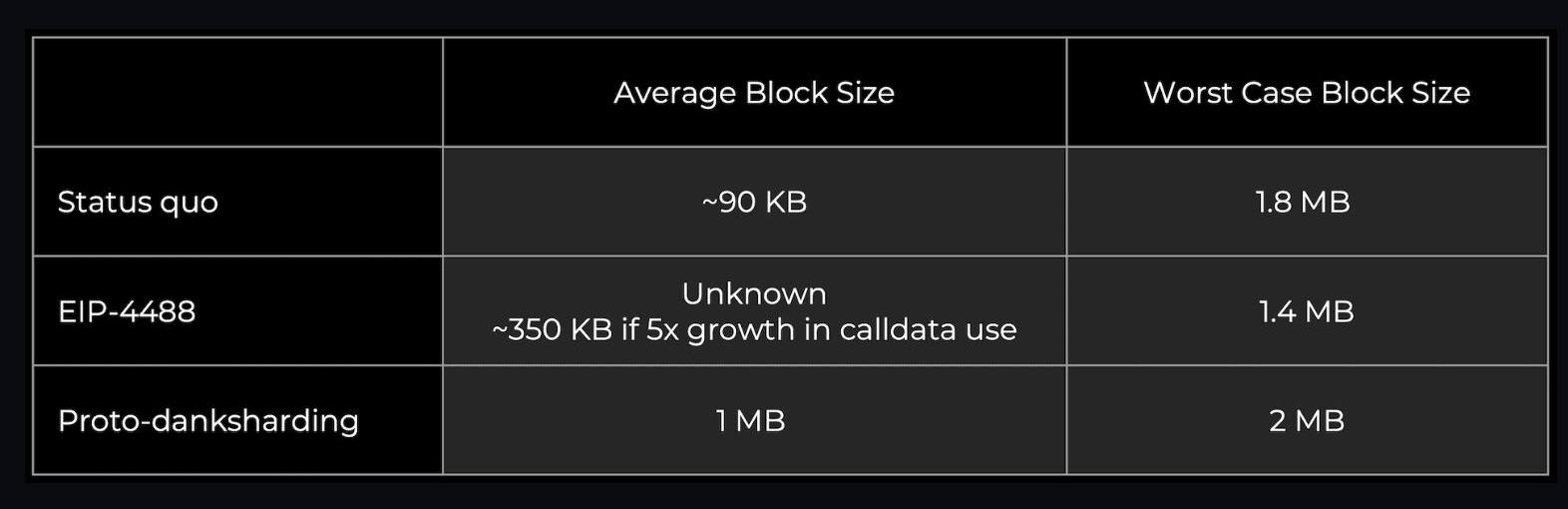Select the Status quo row label
This screenshot has height=509, width=1568.
[138, 203]
